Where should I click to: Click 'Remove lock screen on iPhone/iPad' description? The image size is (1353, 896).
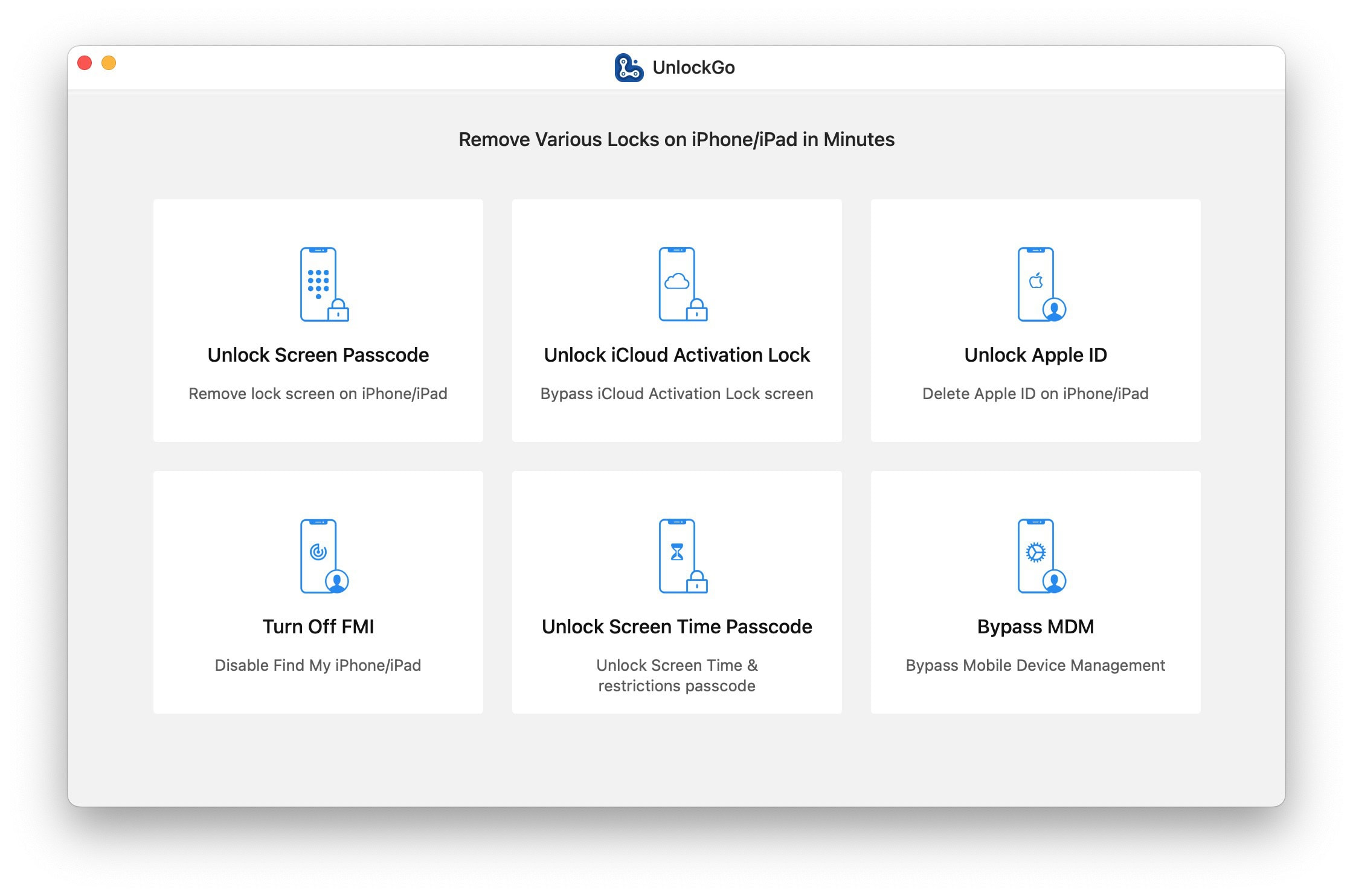(318, 394)
